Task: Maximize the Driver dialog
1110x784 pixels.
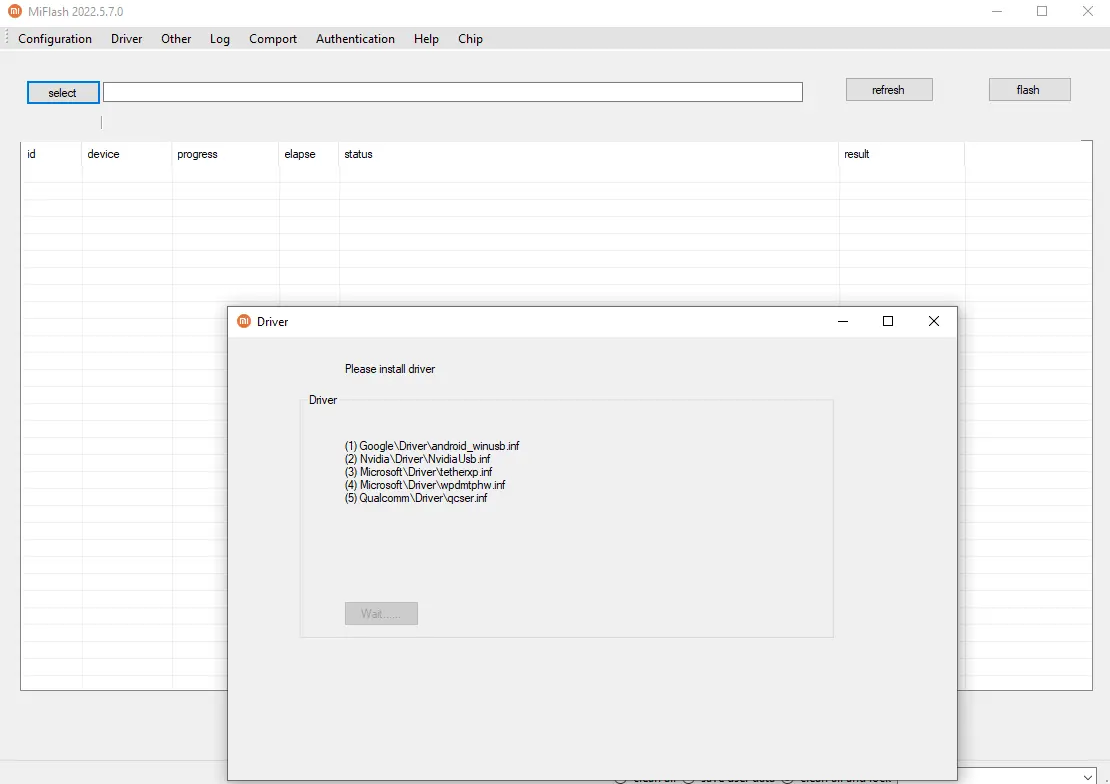Action: [x=888, y=322]
